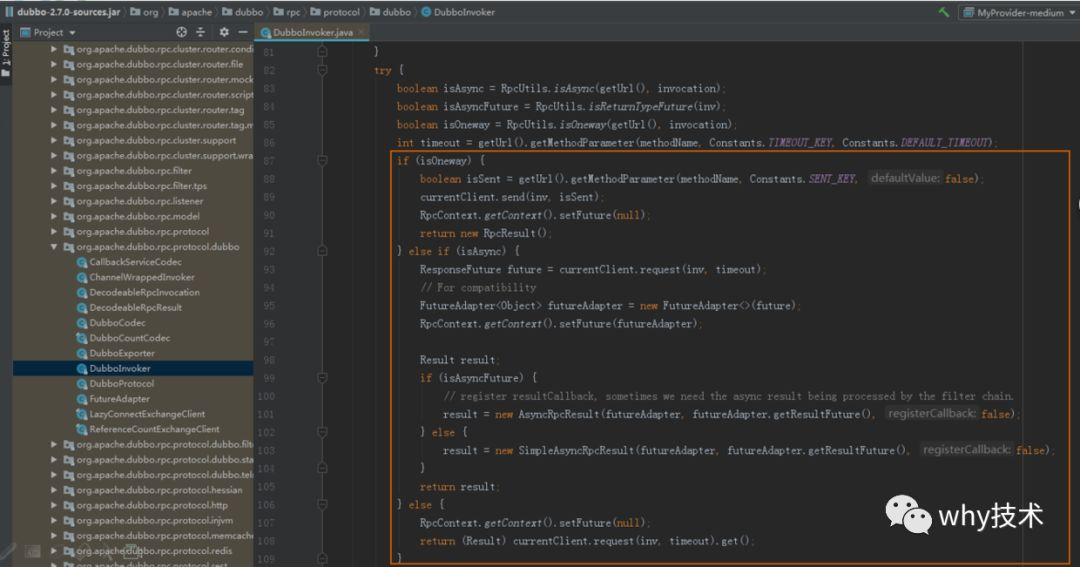Open the Project view dropdown
Viewport: 1080px width, 567px height.
[x=48, y=32]
